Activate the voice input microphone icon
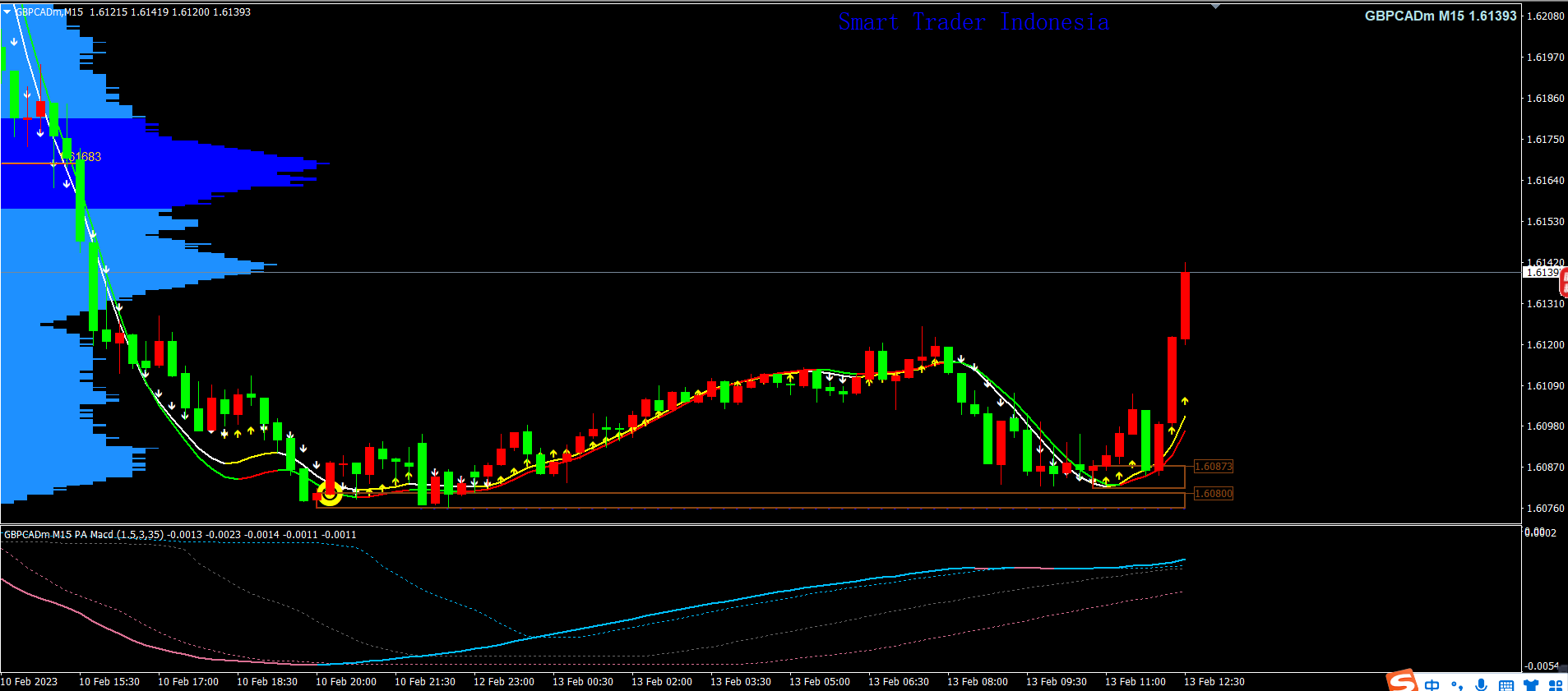The width and height of the screenshot is (1568, 691). (1482, 684)
